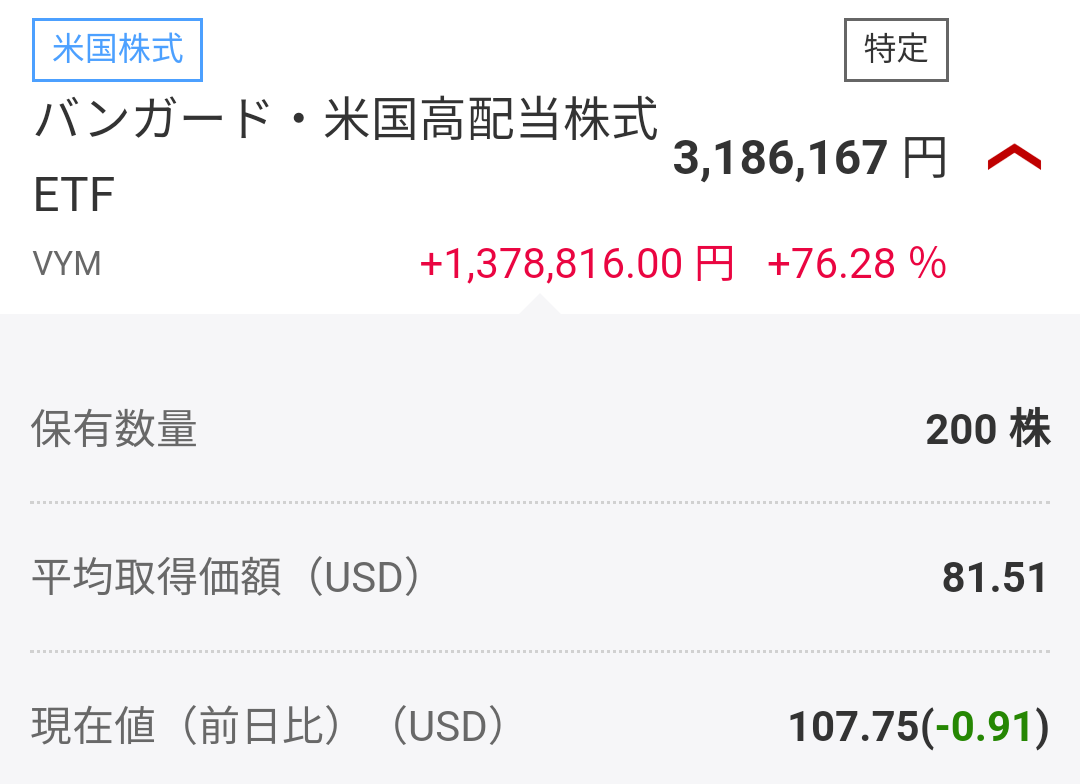Click the +76.28 % gain percentage
The height and width of the screenshot is (784, 1080).
(856, 264)
